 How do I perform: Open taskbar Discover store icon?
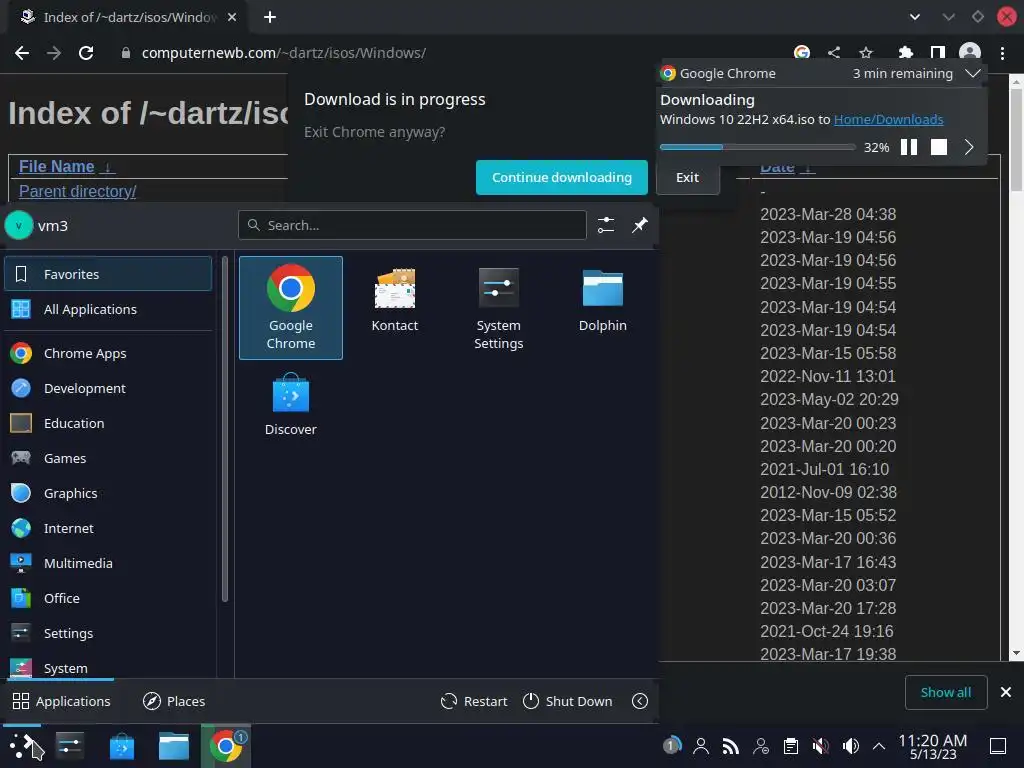pos(122,746)
